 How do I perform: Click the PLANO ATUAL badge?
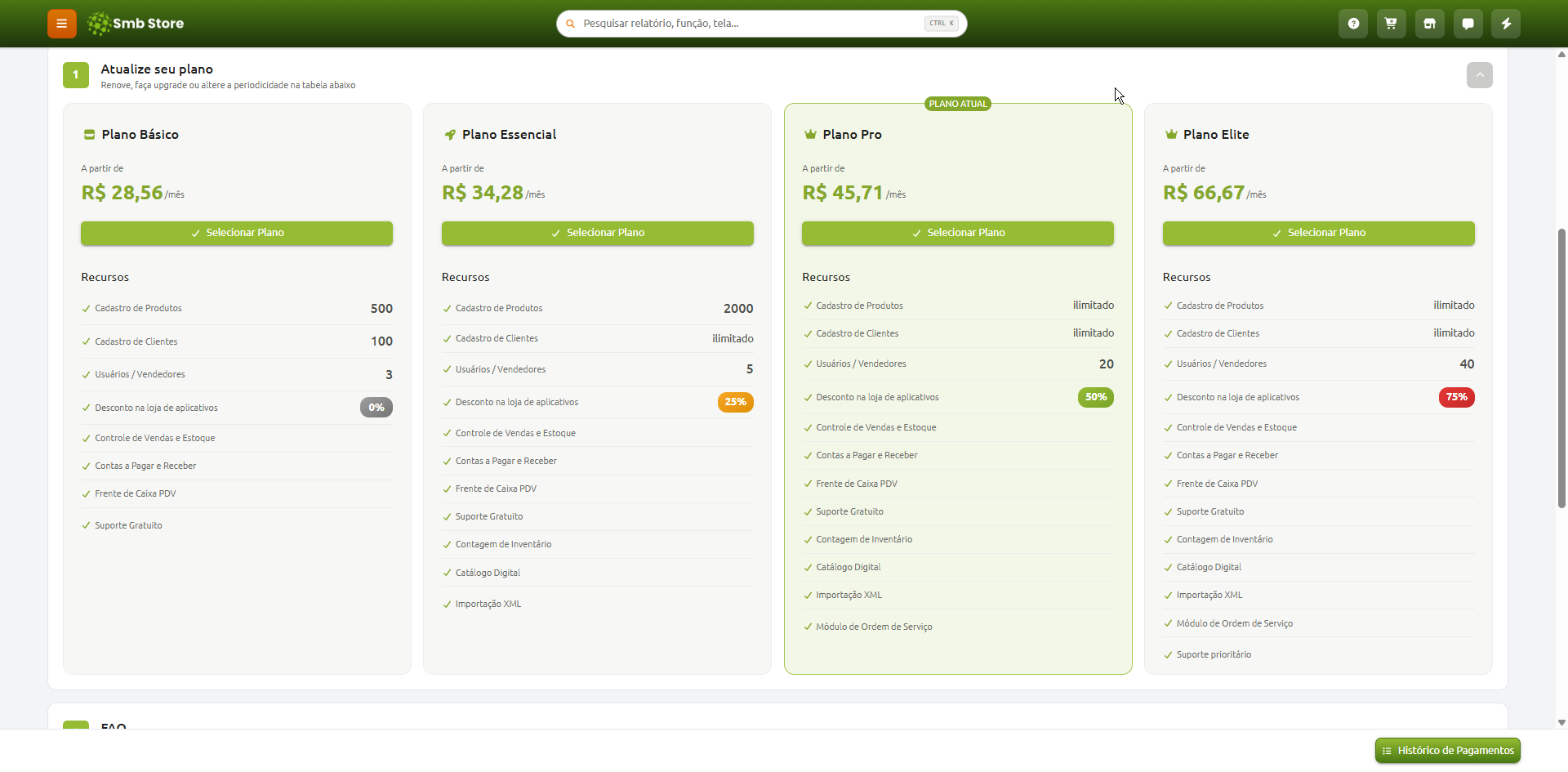[958, 104]
